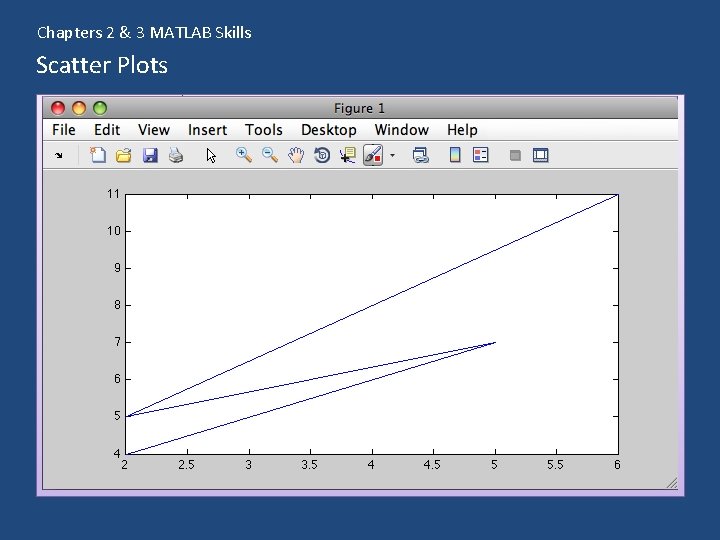This screenshot has width=720, height=540.
Task: Open the brush color dropdown arrow
Action: pos(392,155)
